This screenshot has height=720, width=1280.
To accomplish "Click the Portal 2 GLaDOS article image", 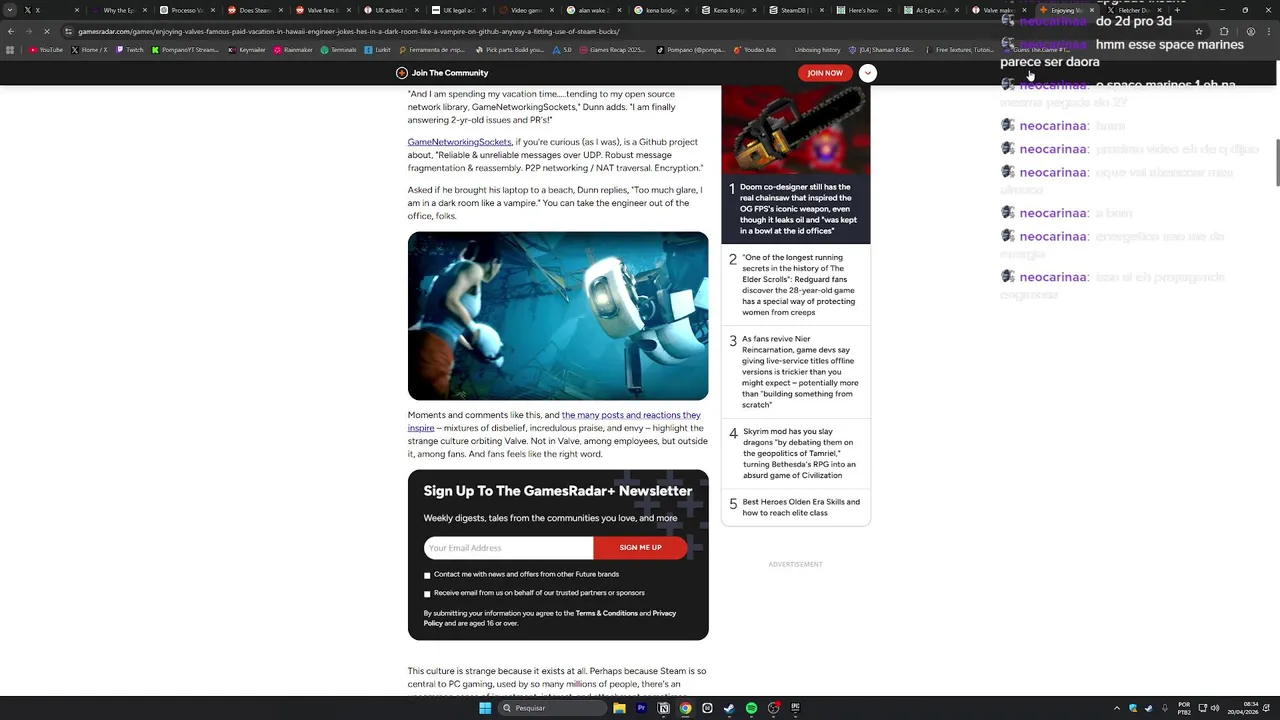I will (x=558, y=316).
